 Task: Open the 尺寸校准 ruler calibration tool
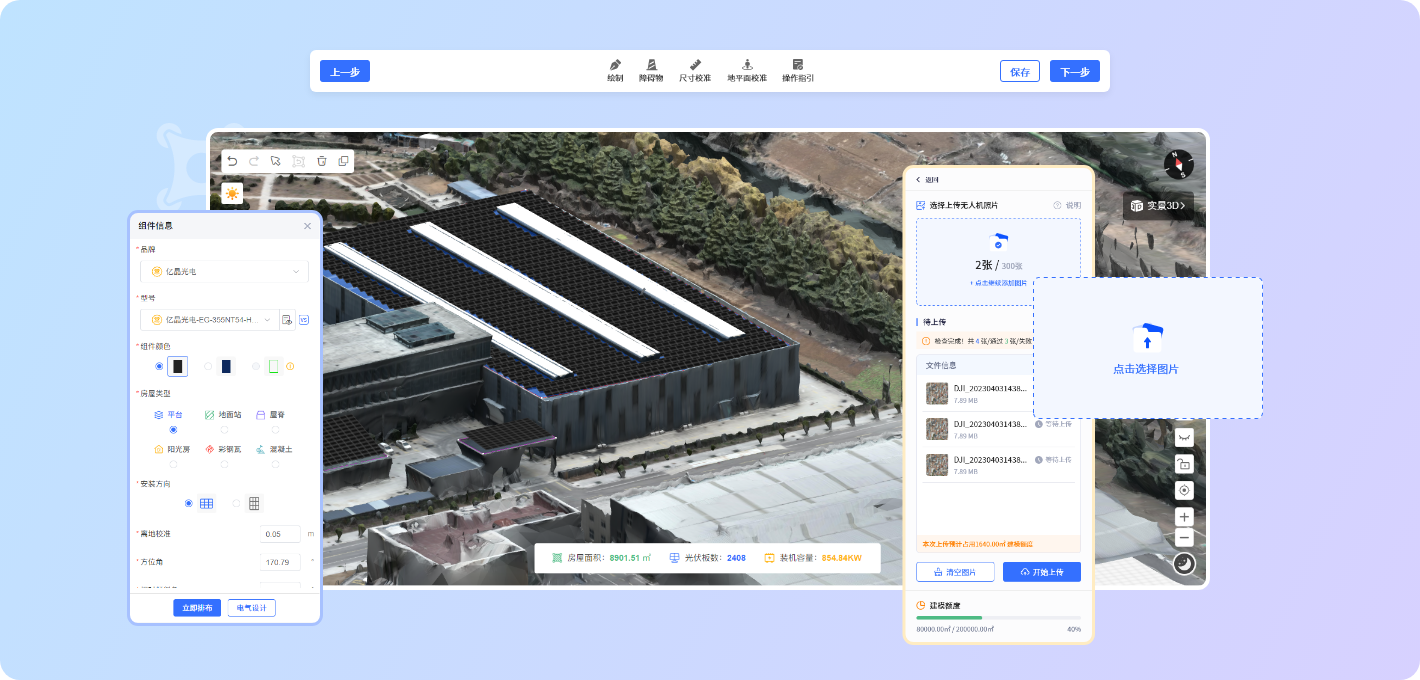pyautogui.click(x=695, y=70)
